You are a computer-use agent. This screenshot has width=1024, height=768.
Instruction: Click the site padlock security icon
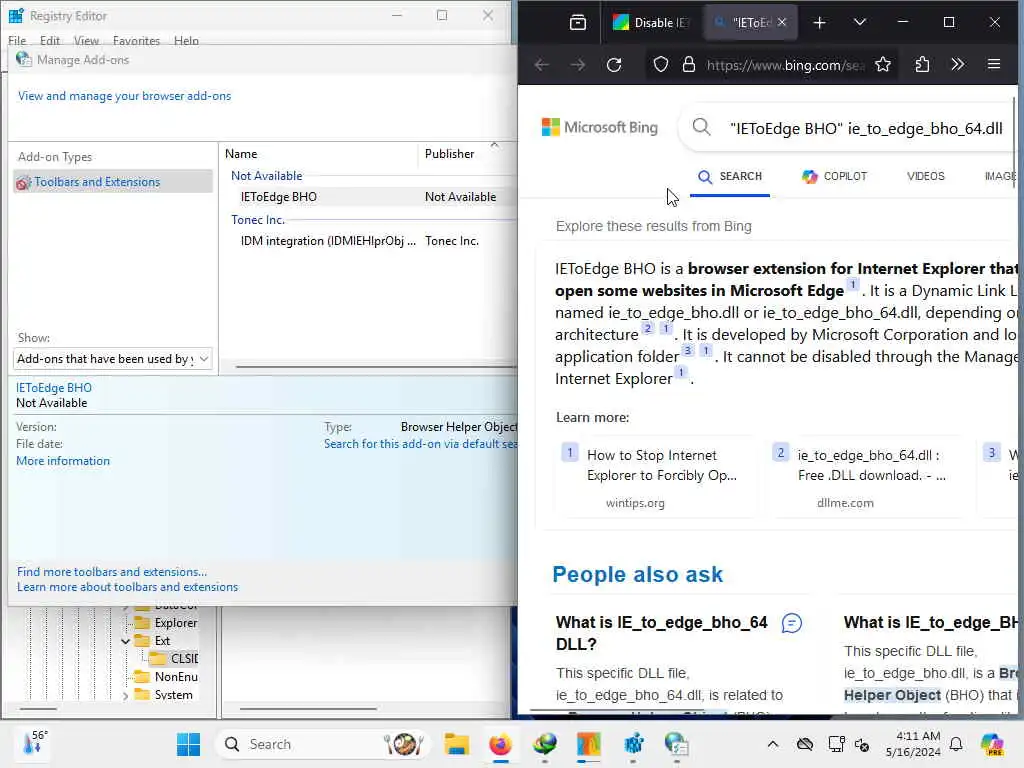tap(689, 65)
